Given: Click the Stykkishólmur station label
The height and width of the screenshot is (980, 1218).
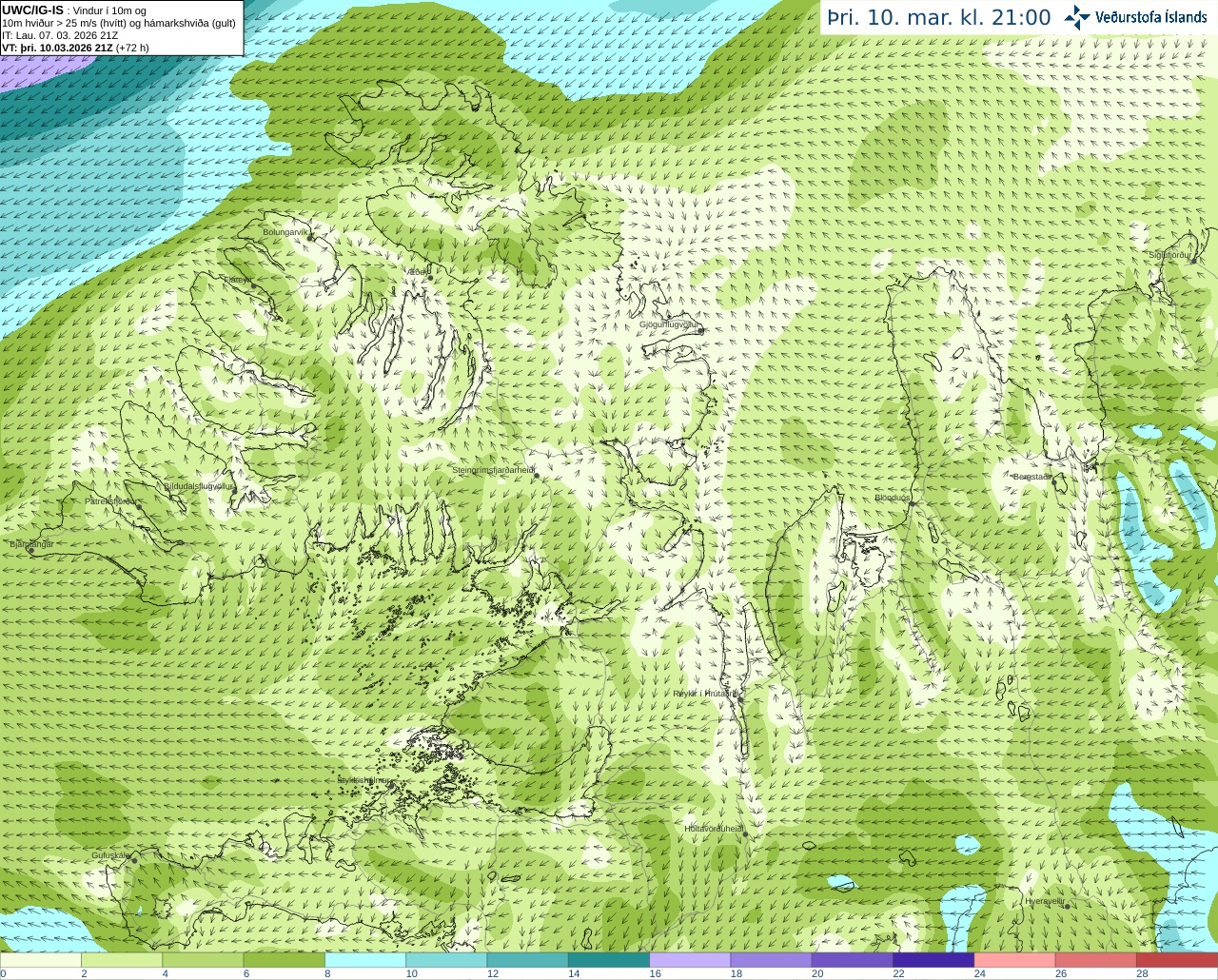Looking at the screenshot, I should [363, 780].
